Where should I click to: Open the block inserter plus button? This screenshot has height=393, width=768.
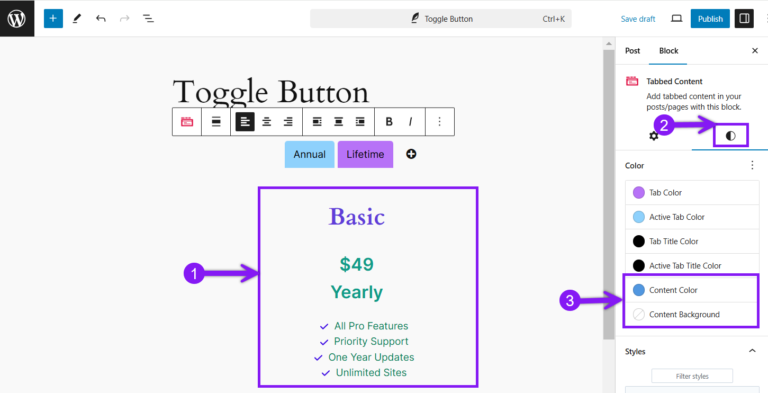click(x=53, y=19)
